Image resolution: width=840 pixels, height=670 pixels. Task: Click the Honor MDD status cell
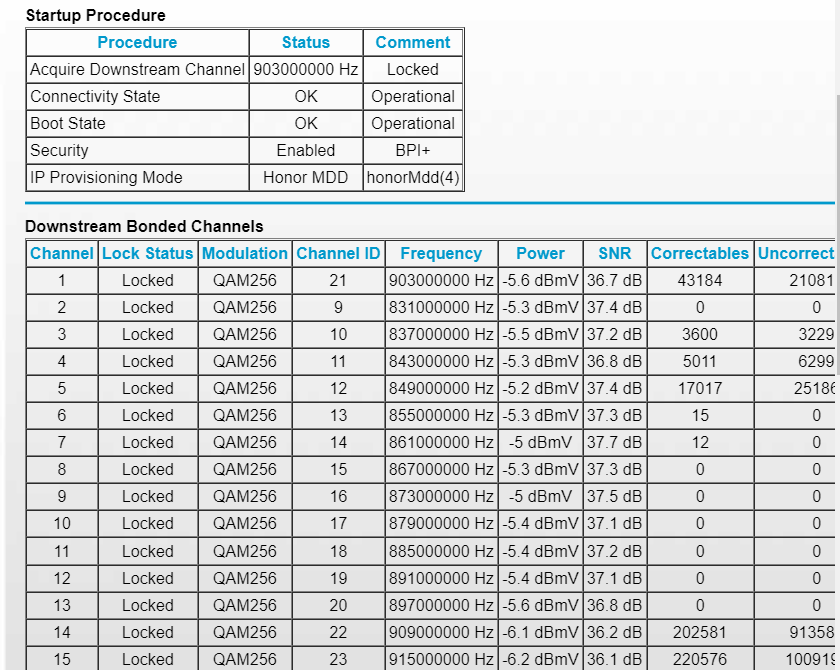(x=305, y=177)
